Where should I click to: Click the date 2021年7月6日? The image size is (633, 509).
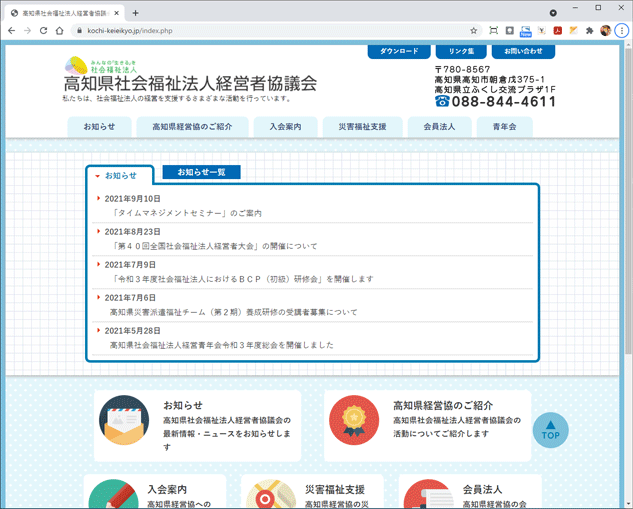pyautogui.click(x=130, y=298)
